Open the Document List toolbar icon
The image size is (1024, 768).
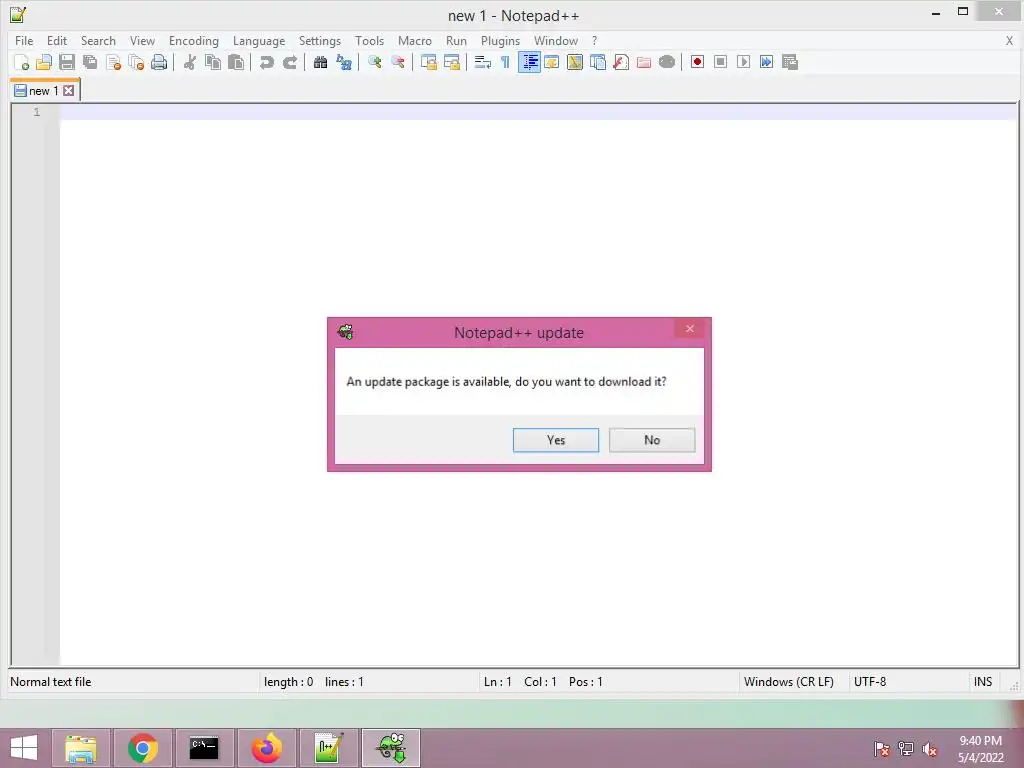tap(598, 62)
